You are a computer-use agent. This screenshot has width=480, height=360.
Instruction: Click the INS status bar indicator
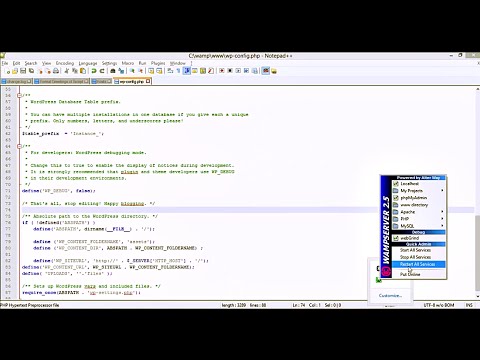click(x=469, y=305)
